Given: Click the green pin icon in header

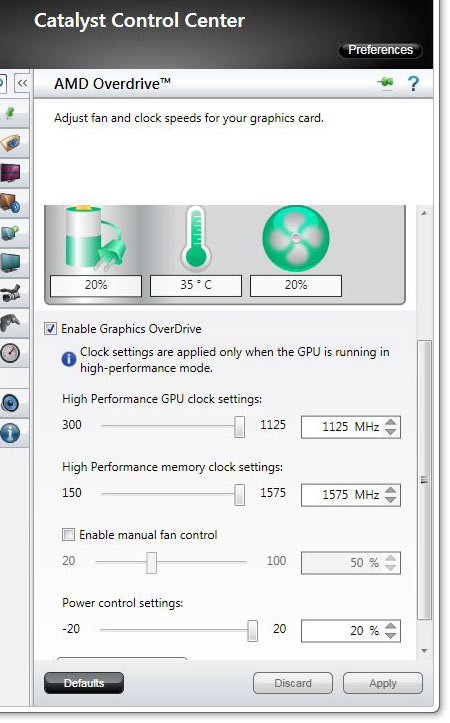Looking at the screenshot, I should pyautogui.click(x=385, y=83).
